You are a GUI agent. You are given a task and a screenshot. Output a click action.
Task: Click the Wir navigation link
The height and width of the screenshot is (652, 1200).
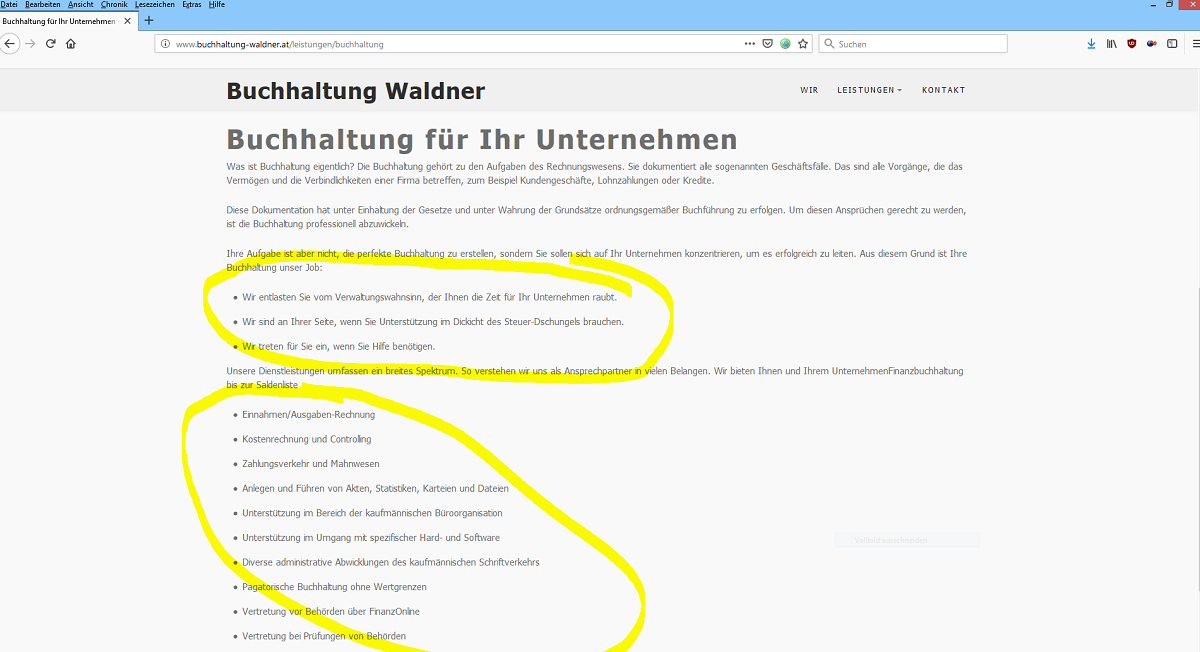coord(809,90)
